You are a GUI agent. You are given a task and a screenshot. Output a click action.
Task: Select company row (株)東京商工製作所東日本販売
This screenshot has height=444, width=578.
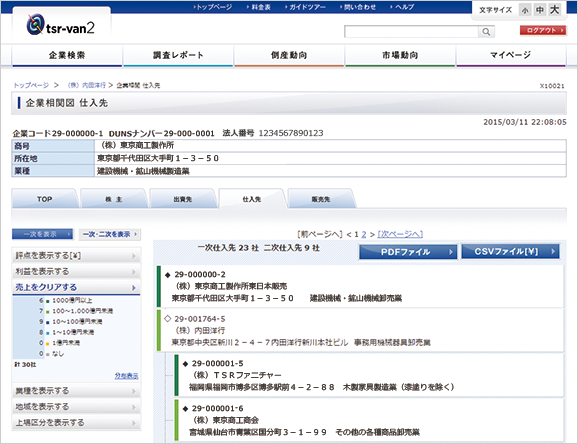360,286
